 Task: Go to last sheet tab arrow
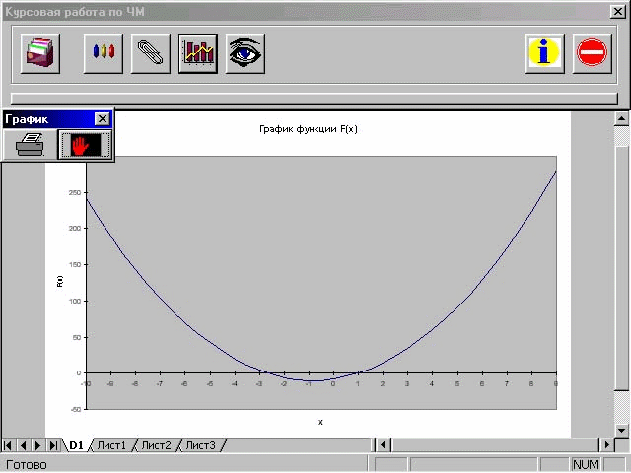pos(53,445)
